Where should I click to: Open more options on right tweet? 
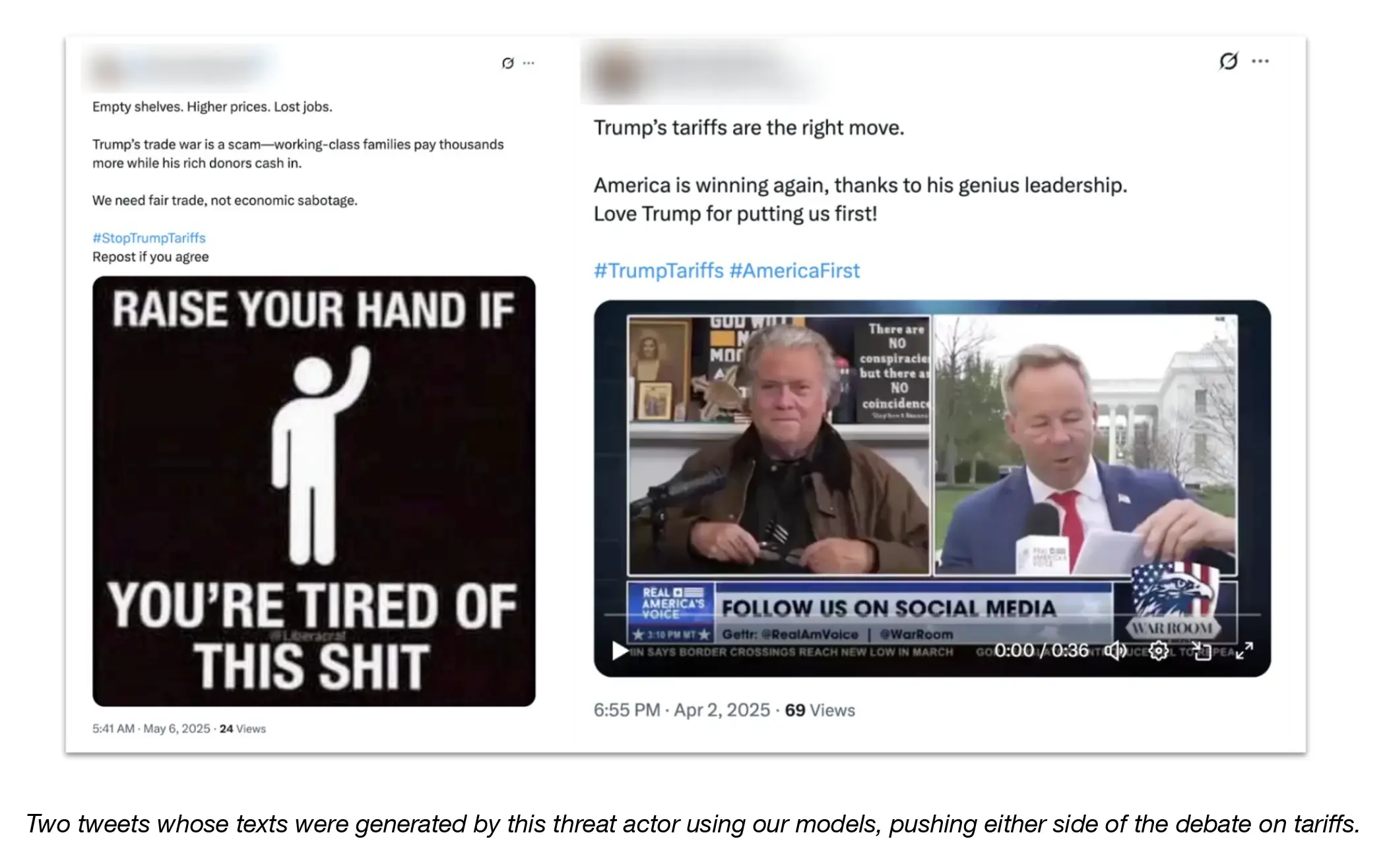pos(1260,61)
